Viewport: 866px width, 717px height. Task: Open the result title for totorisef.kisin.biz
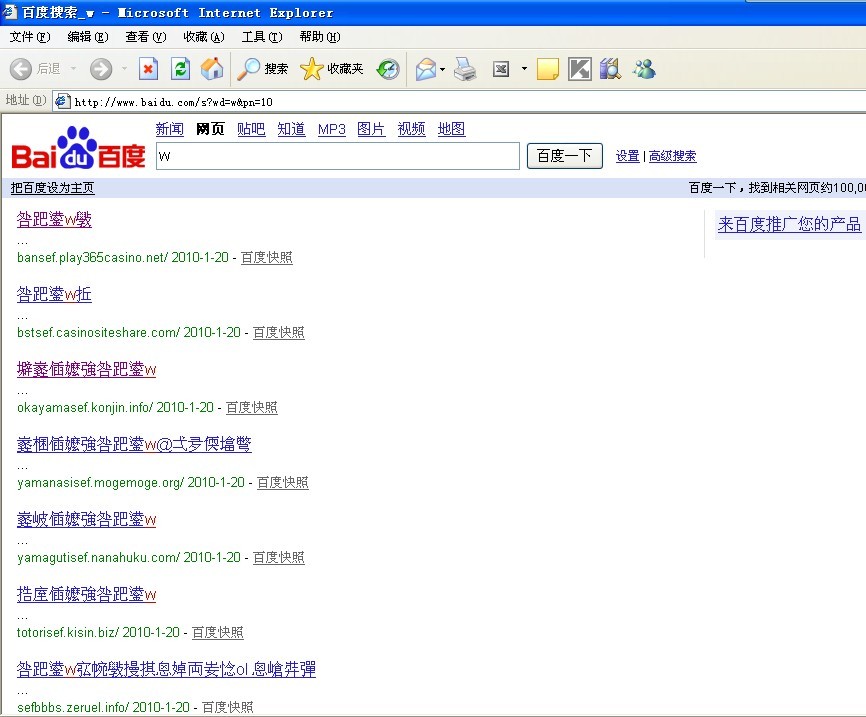click(x=87, y=595)
